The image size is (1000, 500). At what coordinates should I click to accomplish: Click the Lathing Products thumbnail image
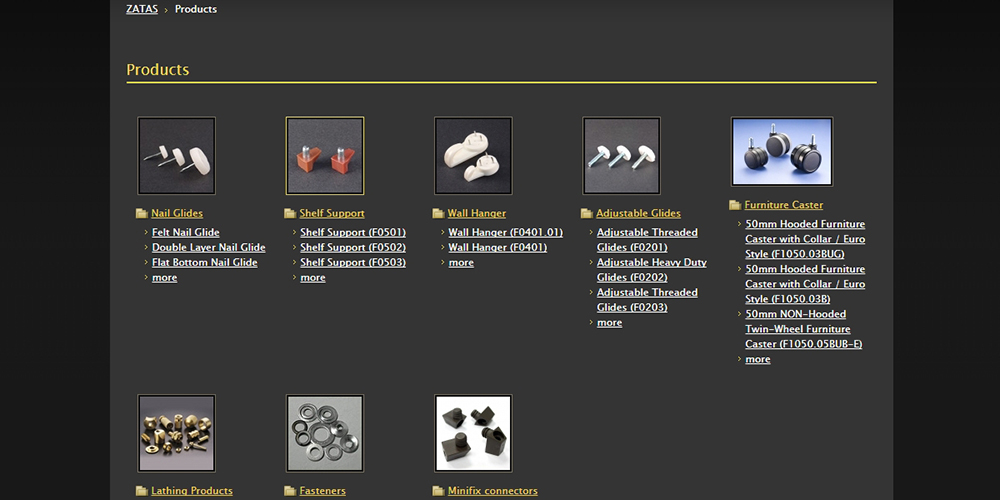[177, 433]
